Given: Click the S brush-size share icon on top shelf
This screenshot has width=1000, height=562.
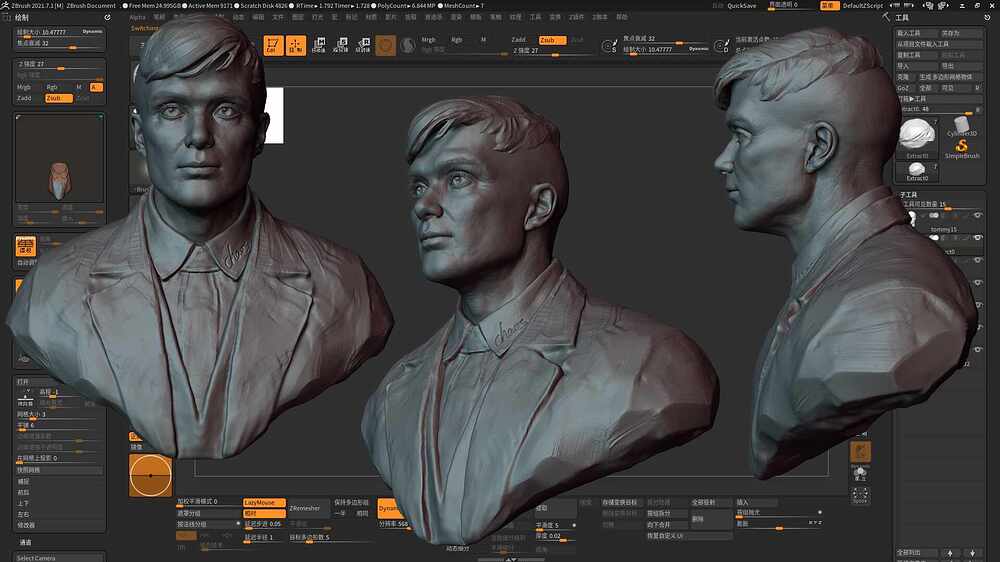Looking at the screenshot, I should click(609, 46).
